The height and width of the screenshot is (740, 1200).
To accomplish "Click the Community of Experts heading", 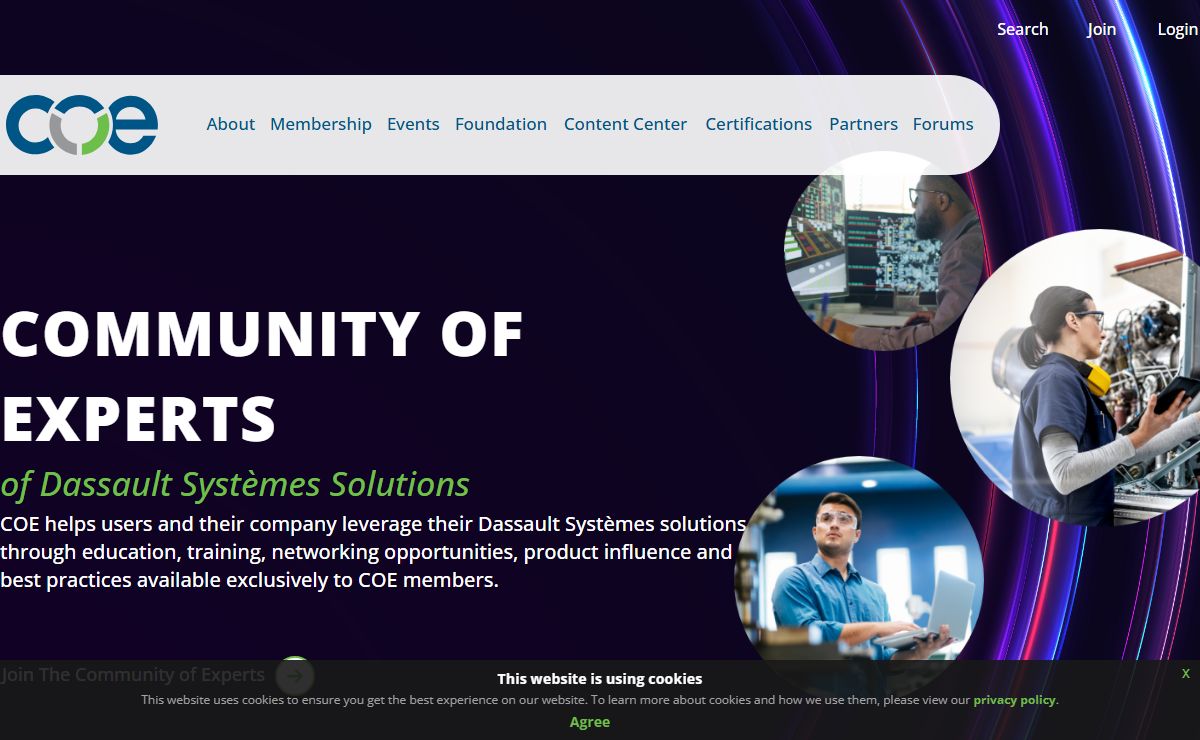I will [x=262, y=376].
